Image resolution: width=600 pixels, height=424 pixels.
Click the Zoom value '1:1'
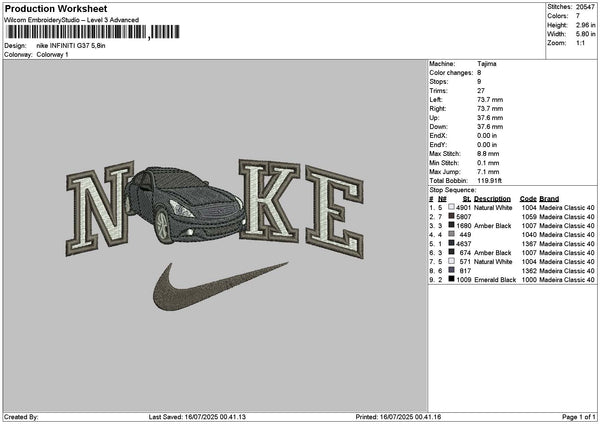(x=580, y=43)
